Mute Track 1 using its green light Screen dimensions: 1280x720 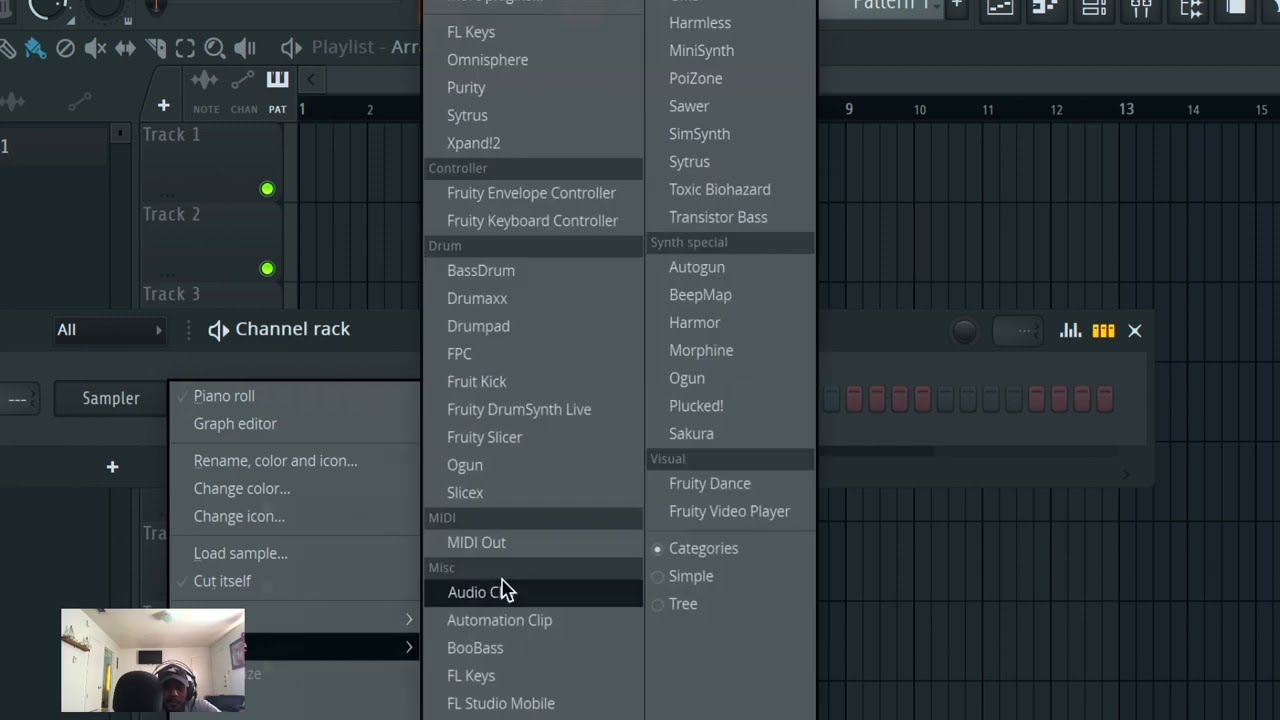pos(267,189)
